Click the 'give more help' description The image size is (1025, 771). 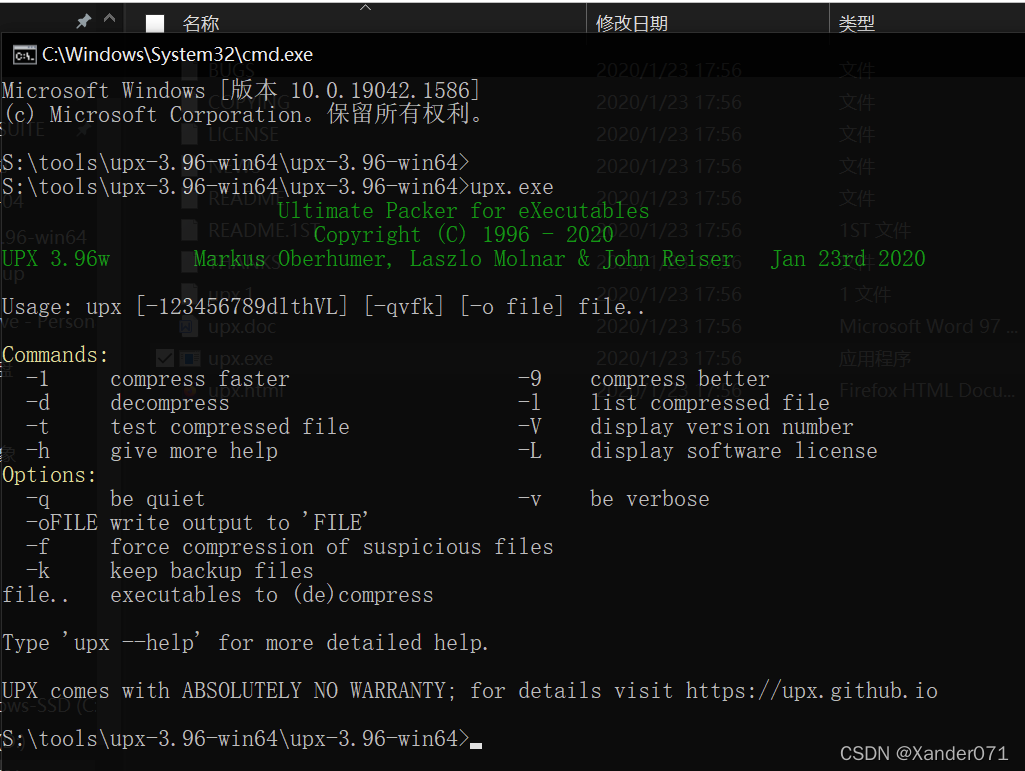[x=194, y=451]
